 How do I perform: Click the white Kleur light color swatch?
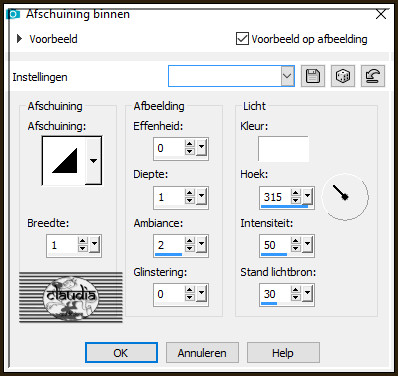pos(283,149)
